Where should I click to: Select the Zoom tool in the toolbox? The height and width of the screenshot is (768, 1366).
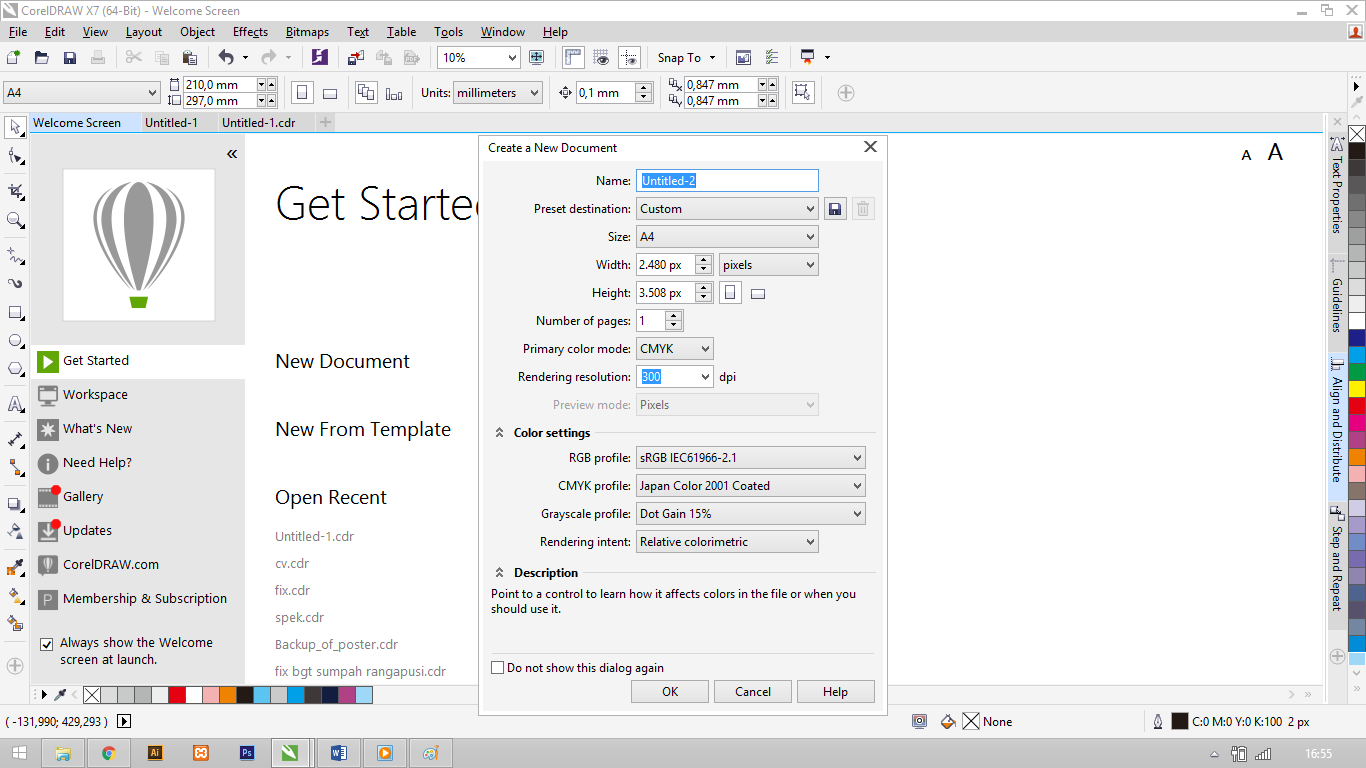tap(14, 220)
